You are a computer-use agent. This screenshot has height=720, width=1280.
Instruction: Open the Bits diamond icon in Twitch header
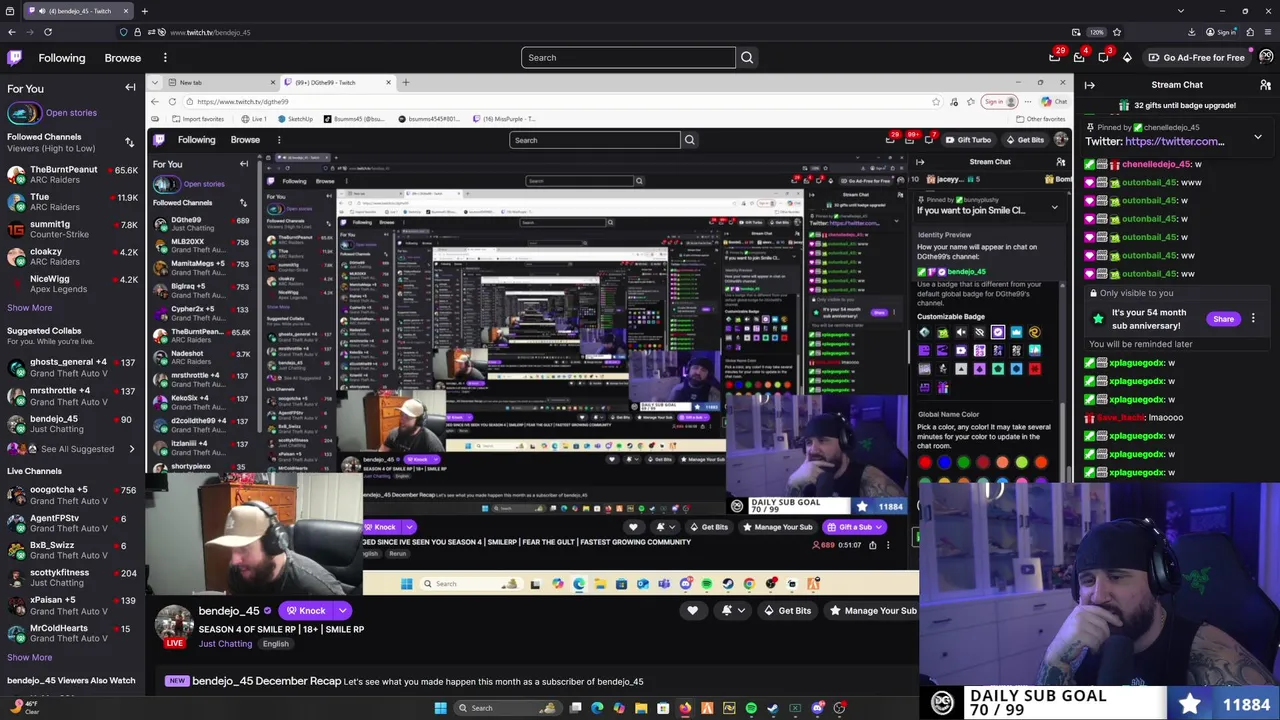click(1127, 57)
